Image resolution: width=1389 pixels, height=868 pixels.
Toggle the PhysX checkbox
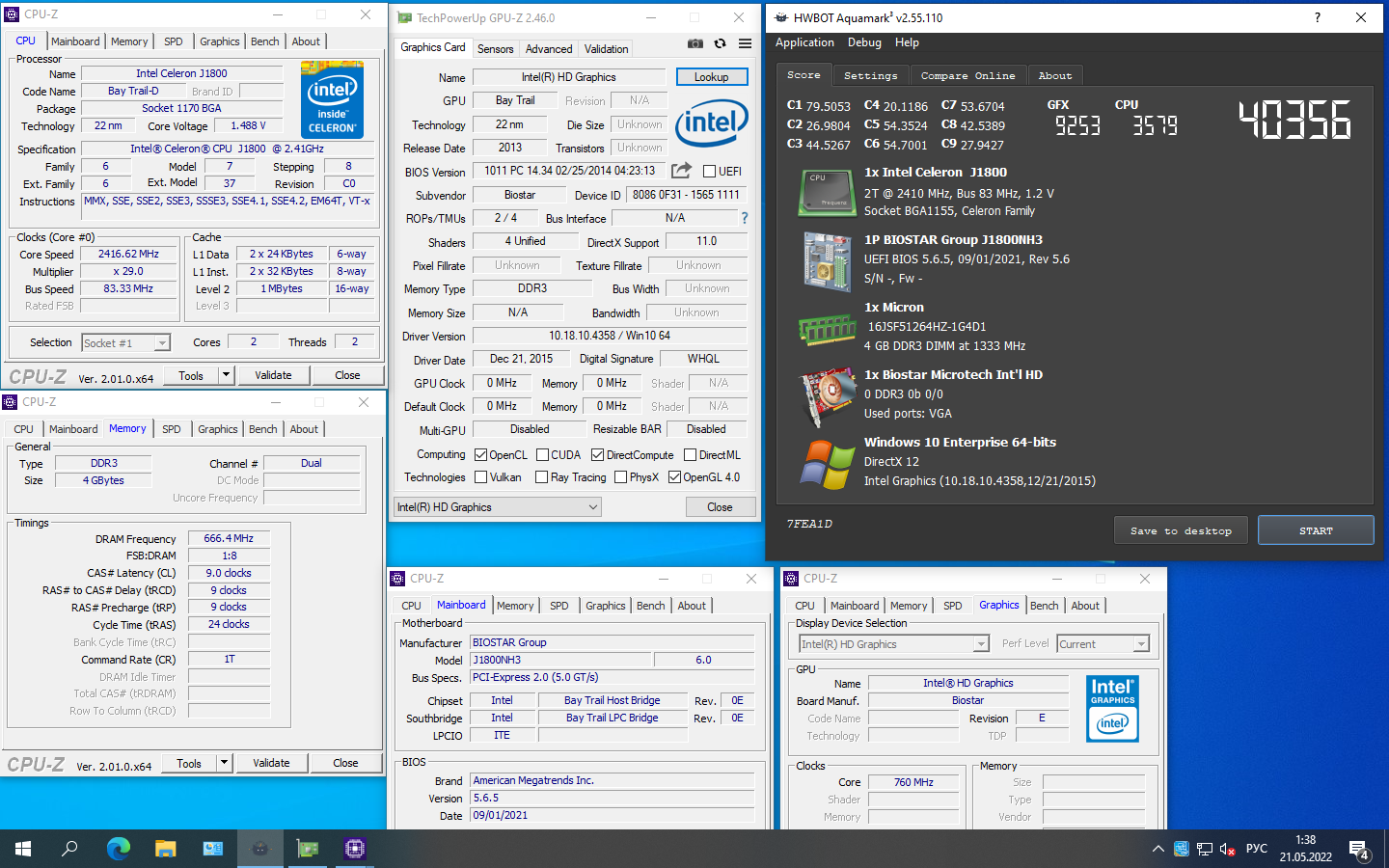620,477
